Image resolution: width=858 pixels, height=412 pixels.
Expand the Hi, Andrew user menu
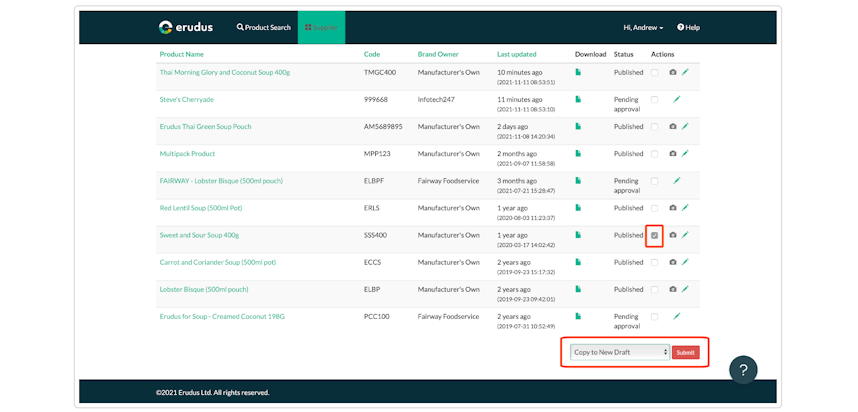[x=643, y=27]
